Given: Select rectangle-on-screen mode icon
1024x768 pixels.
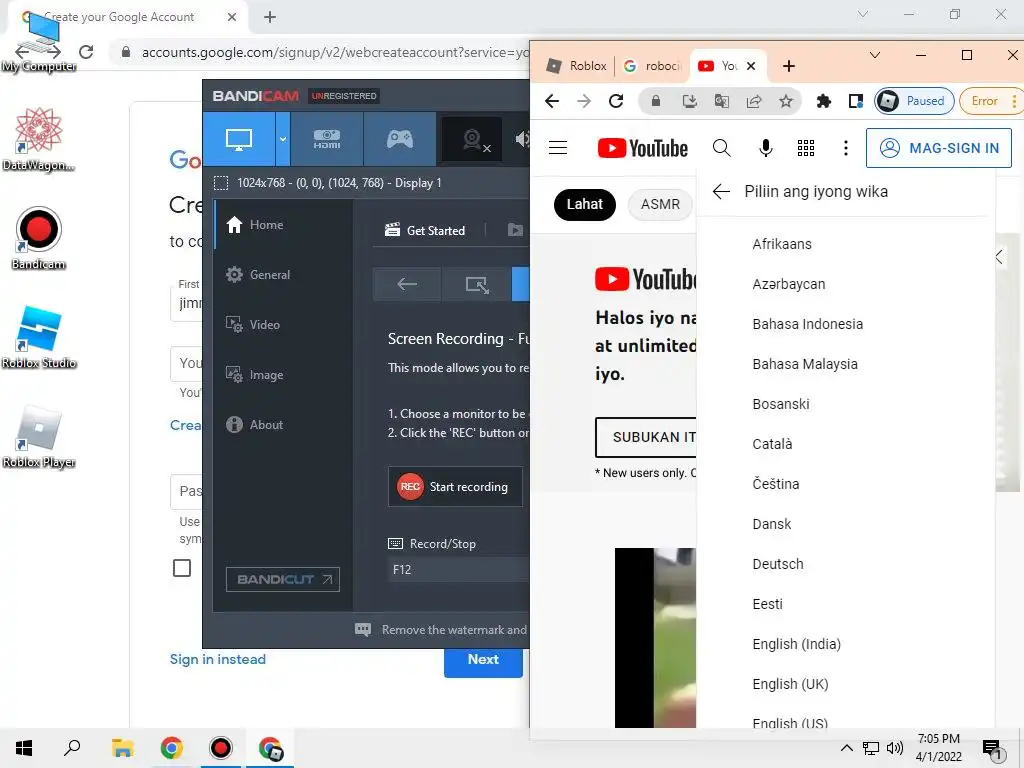Looking at the screenshot, I should [477, 284].
